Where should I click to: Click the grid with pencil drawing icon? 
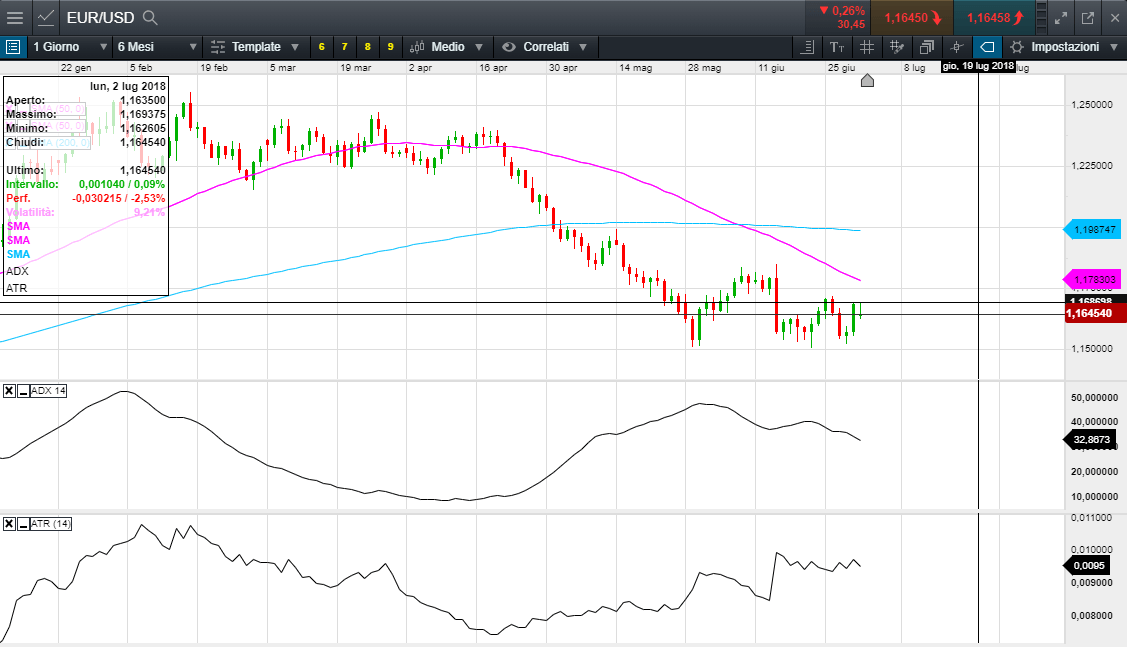tap(897, 47)
